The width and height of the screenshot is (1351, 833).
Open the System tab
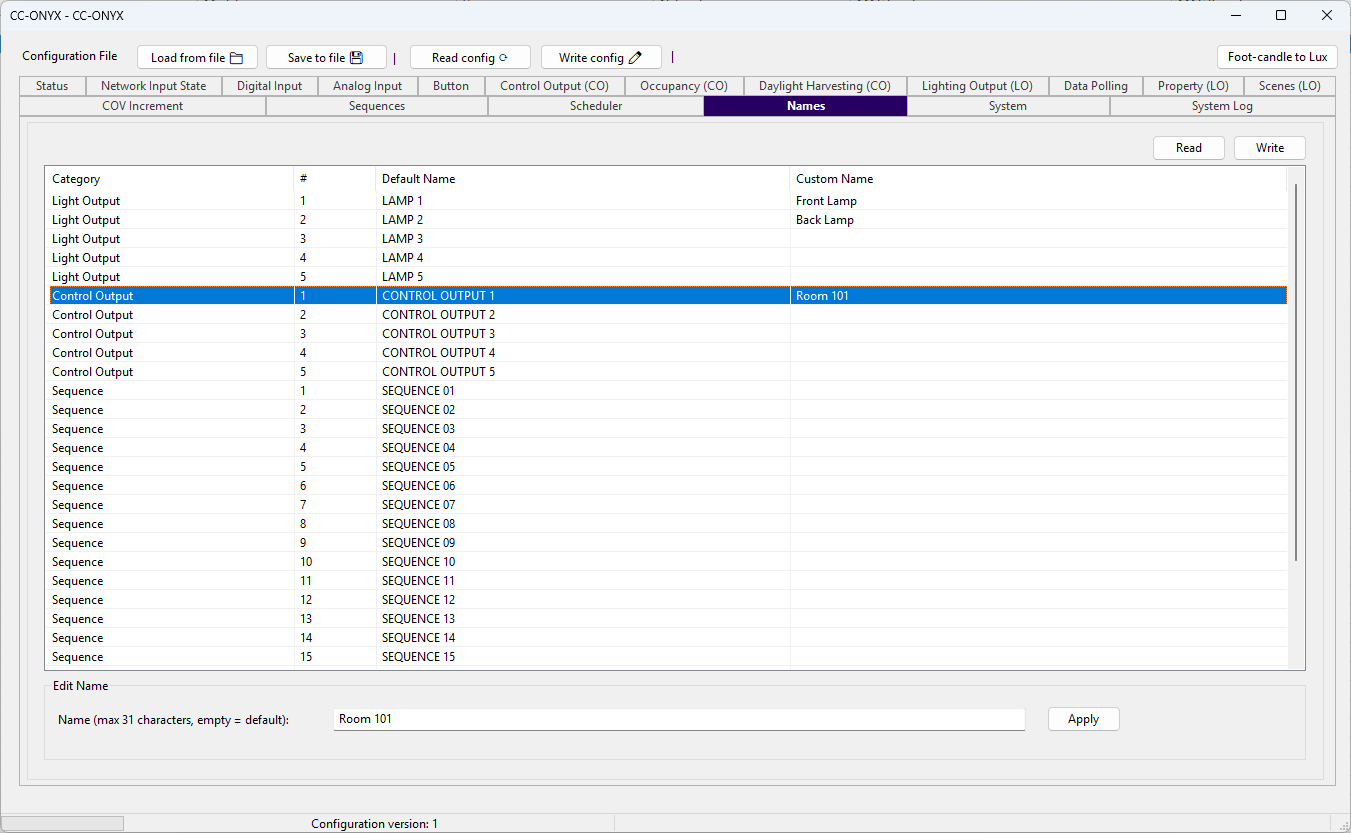pos(1008,106)
